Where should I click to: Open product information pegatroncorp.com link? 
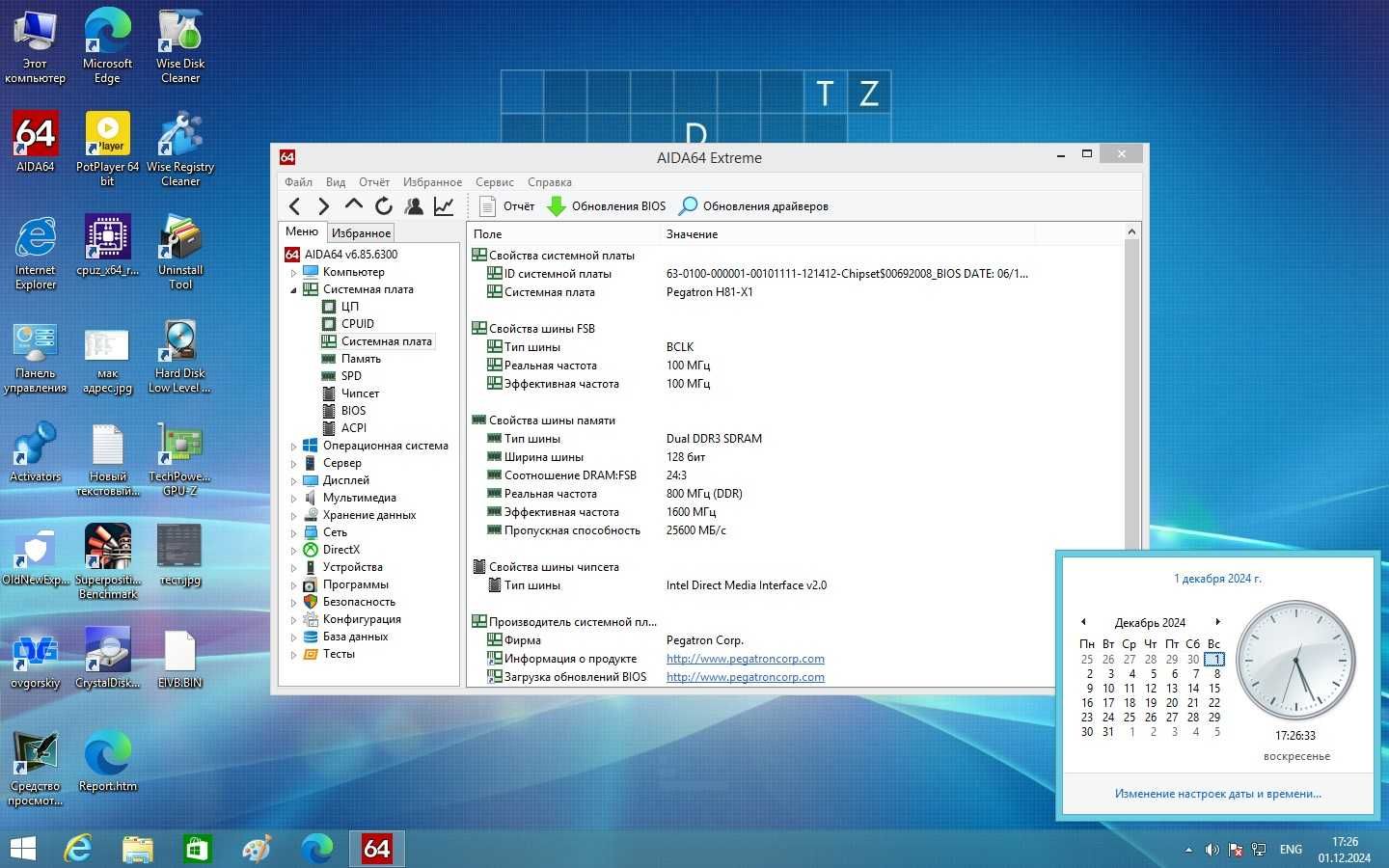point(745,659)
